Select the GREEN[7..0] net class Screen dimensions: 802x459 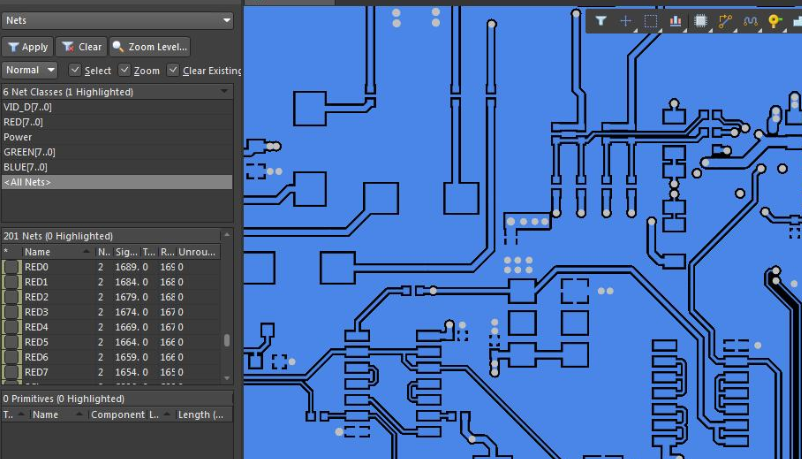pyautogui.click(x=29, y=152)
